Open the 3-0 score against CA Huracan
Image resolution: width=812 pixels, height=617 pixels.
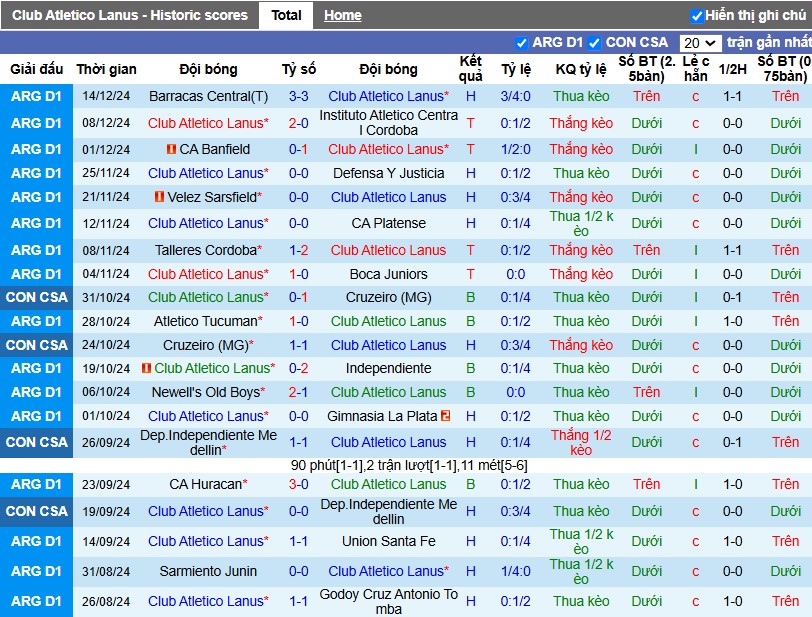pyautogui.click(x=299, y=484)
